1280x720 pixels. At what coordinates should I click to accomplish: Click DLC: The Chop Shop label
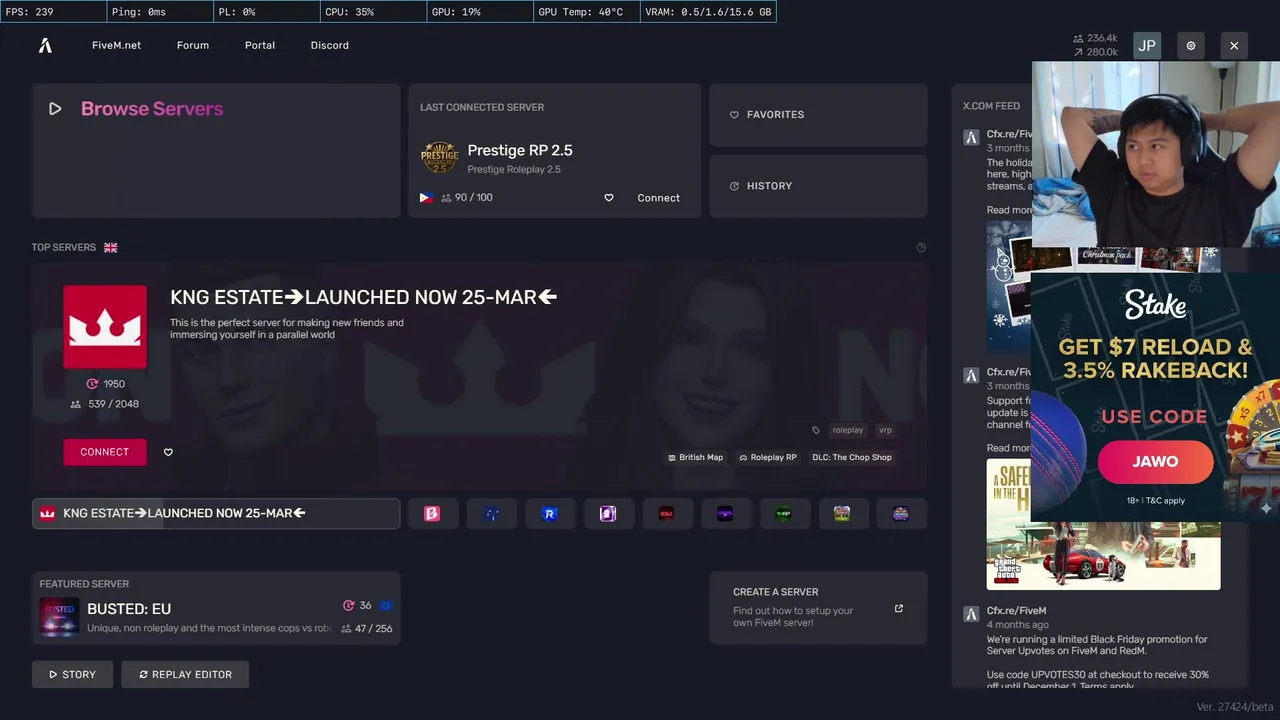(852, 457)
